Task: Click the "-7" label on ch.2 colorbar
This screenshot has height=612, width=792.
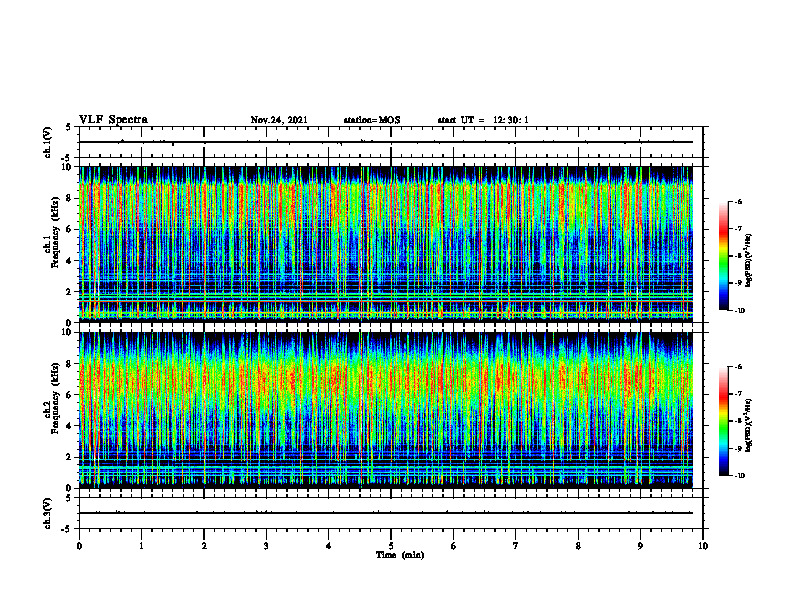Action: click(738, 394)
